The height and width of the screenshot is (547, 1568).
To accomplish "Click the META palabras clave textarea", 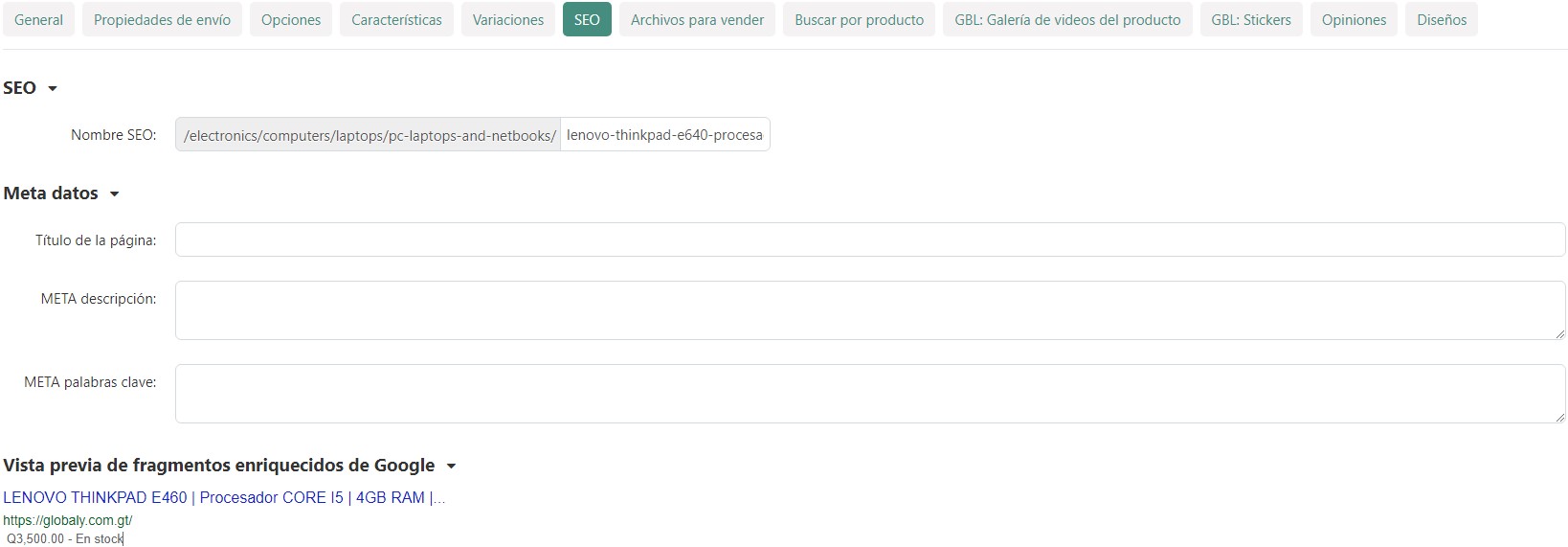I will (x=869, y=394).
